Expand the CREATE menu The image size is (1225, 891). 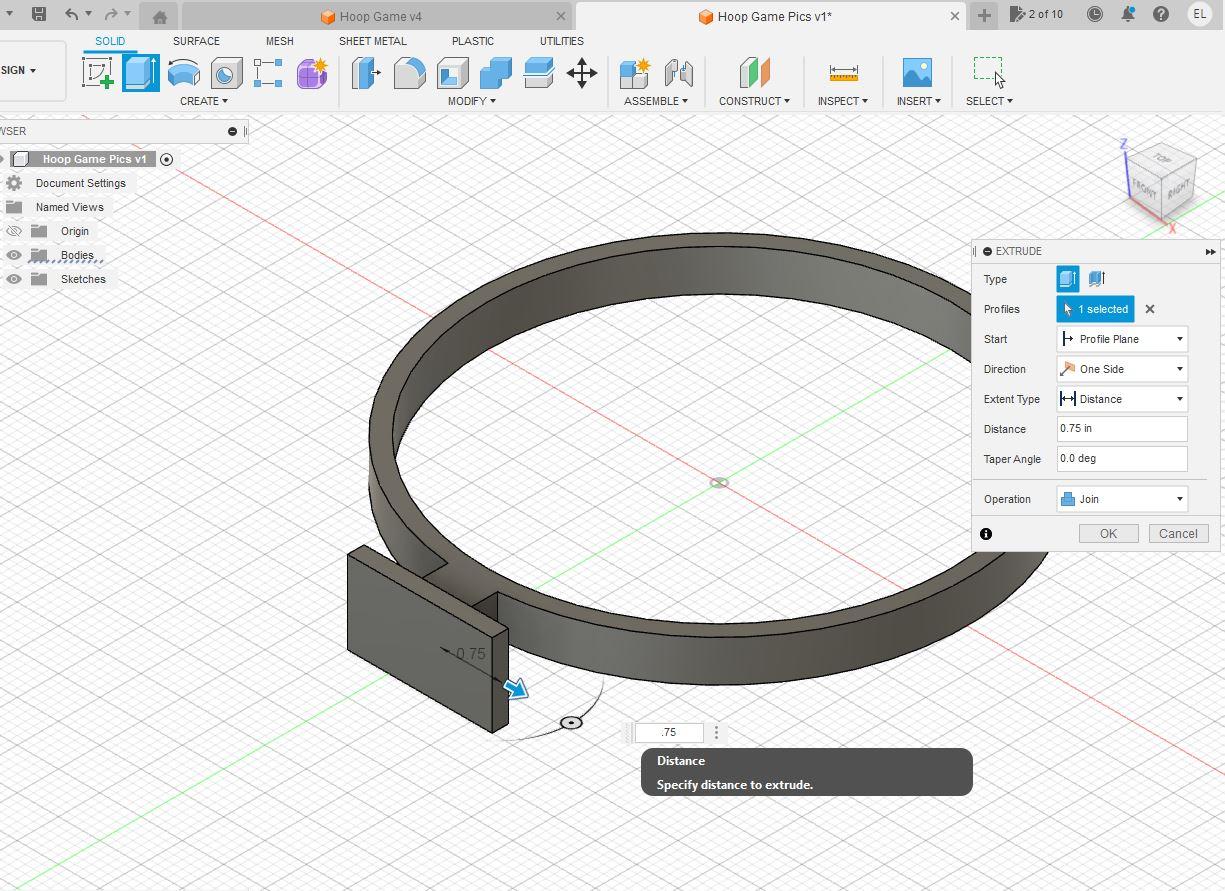[204, 101]
